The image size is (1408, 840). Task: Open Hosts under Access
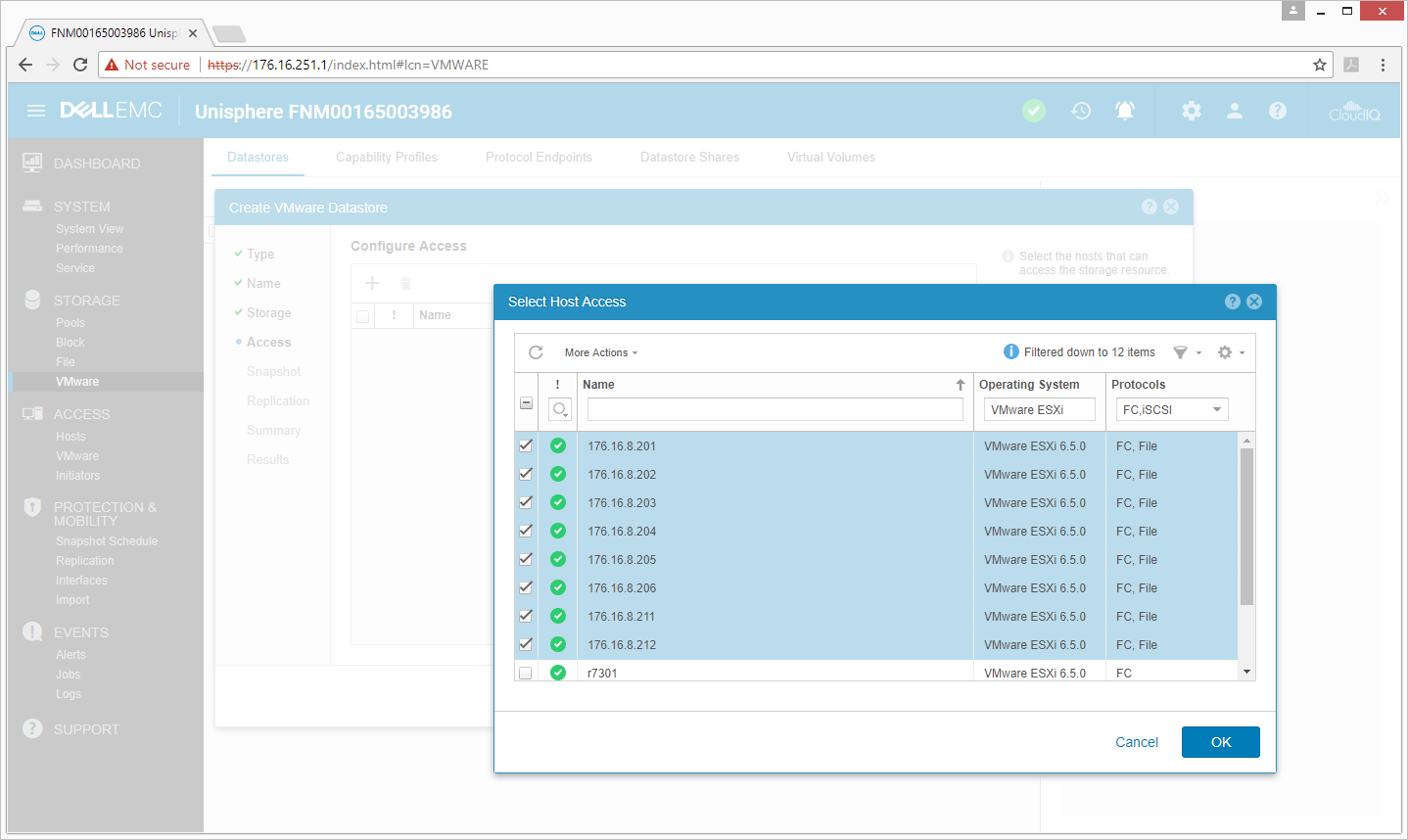[x=70, y=437]
